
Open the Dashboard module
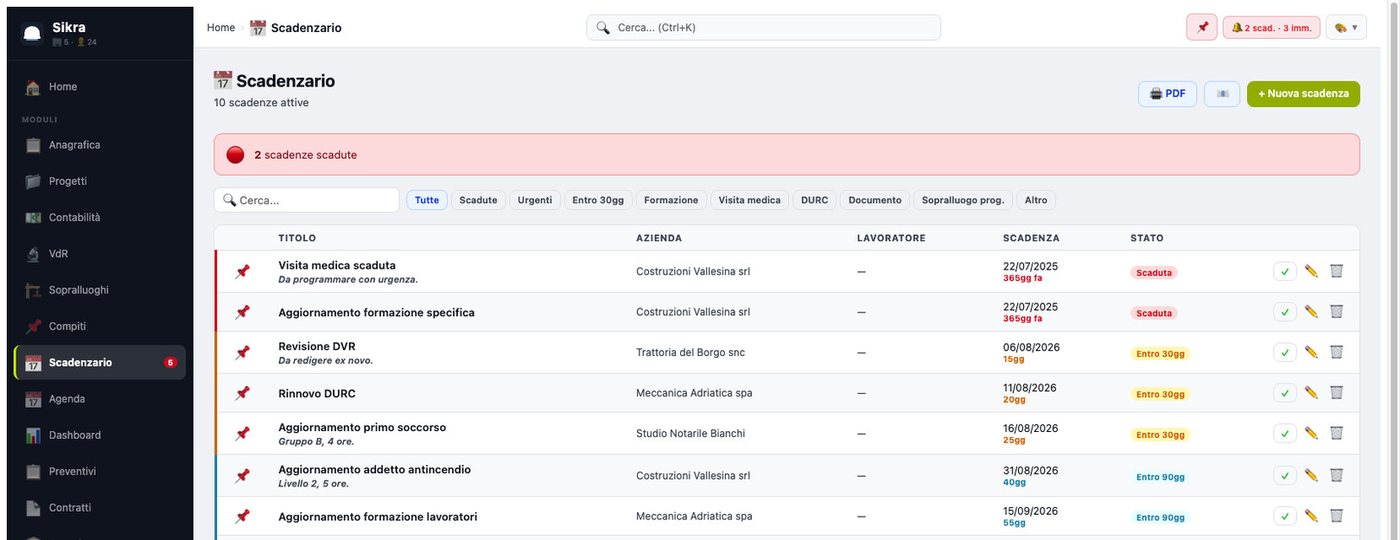point(100,435)
